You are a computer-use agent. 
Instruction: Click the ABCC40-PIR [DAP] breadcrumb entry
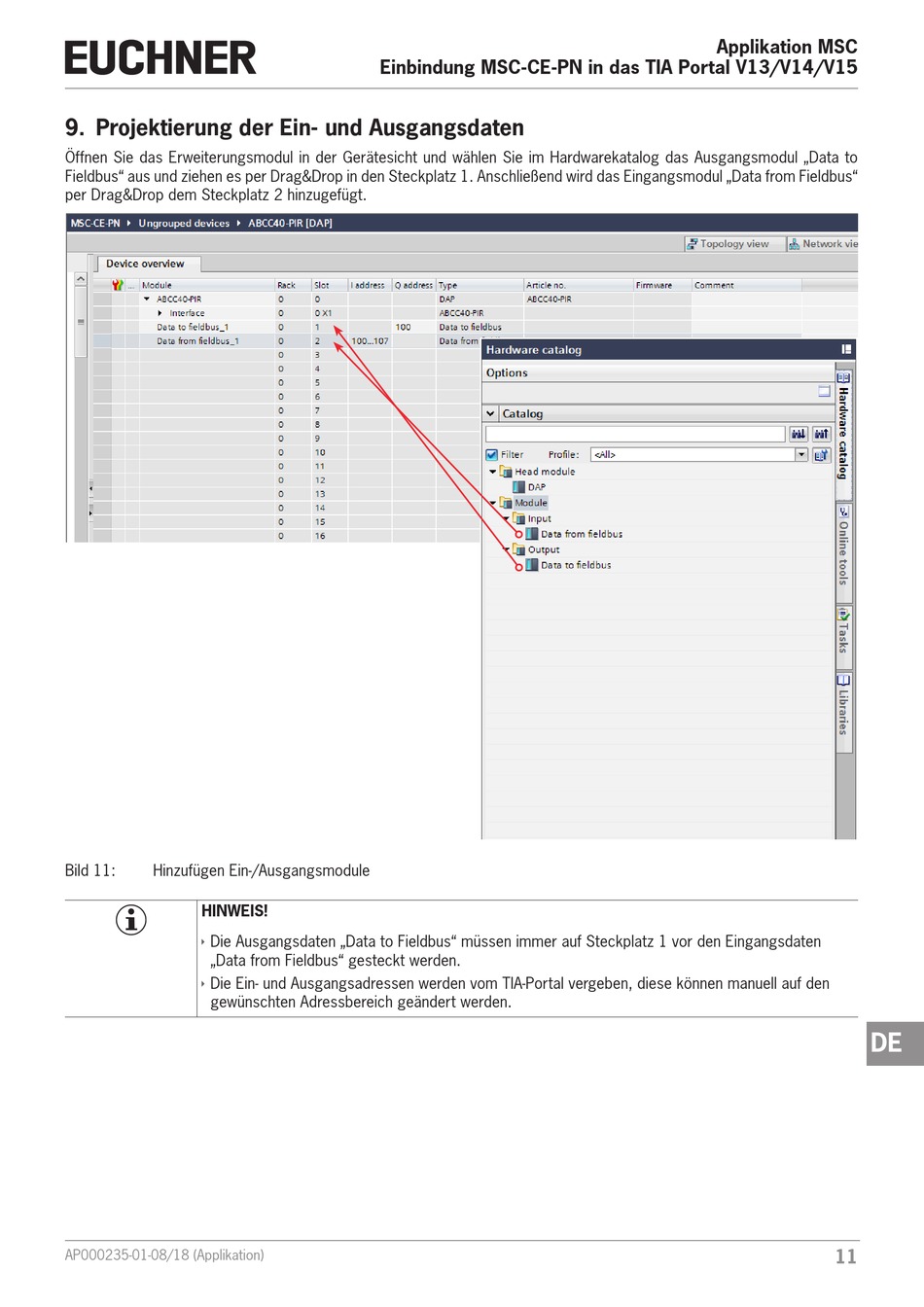[290, 224]
